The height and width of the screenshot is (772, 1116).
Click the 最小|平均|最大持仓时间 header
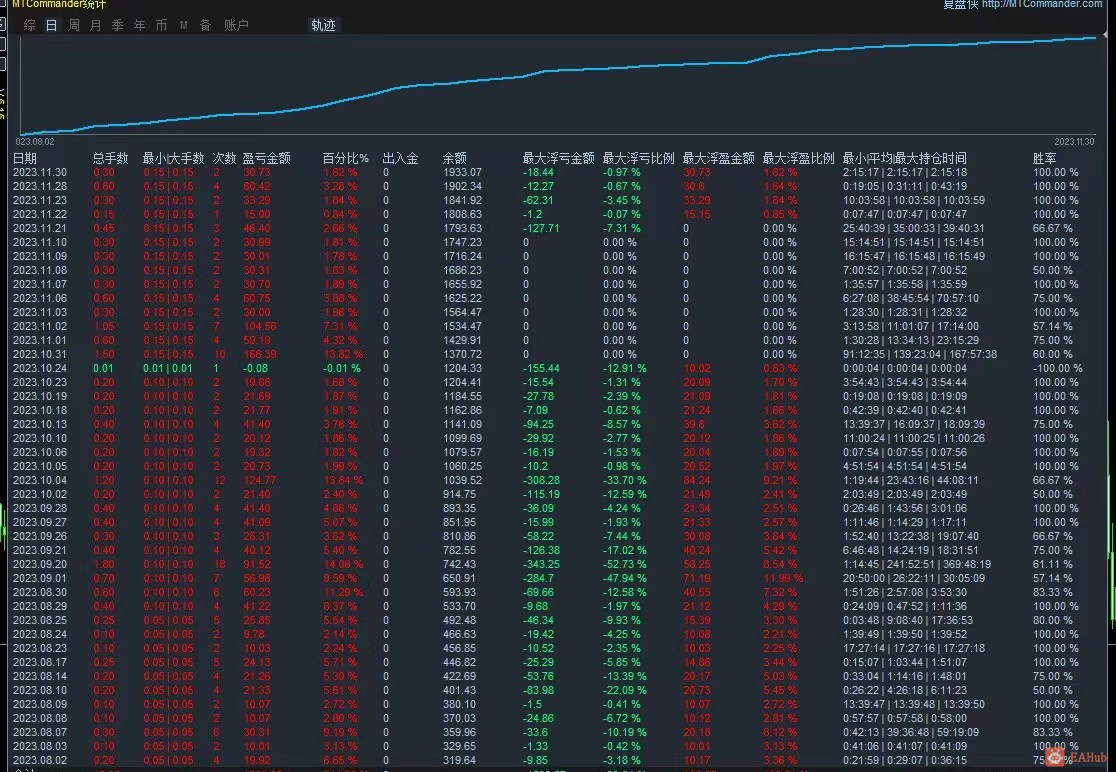(905, 158)
